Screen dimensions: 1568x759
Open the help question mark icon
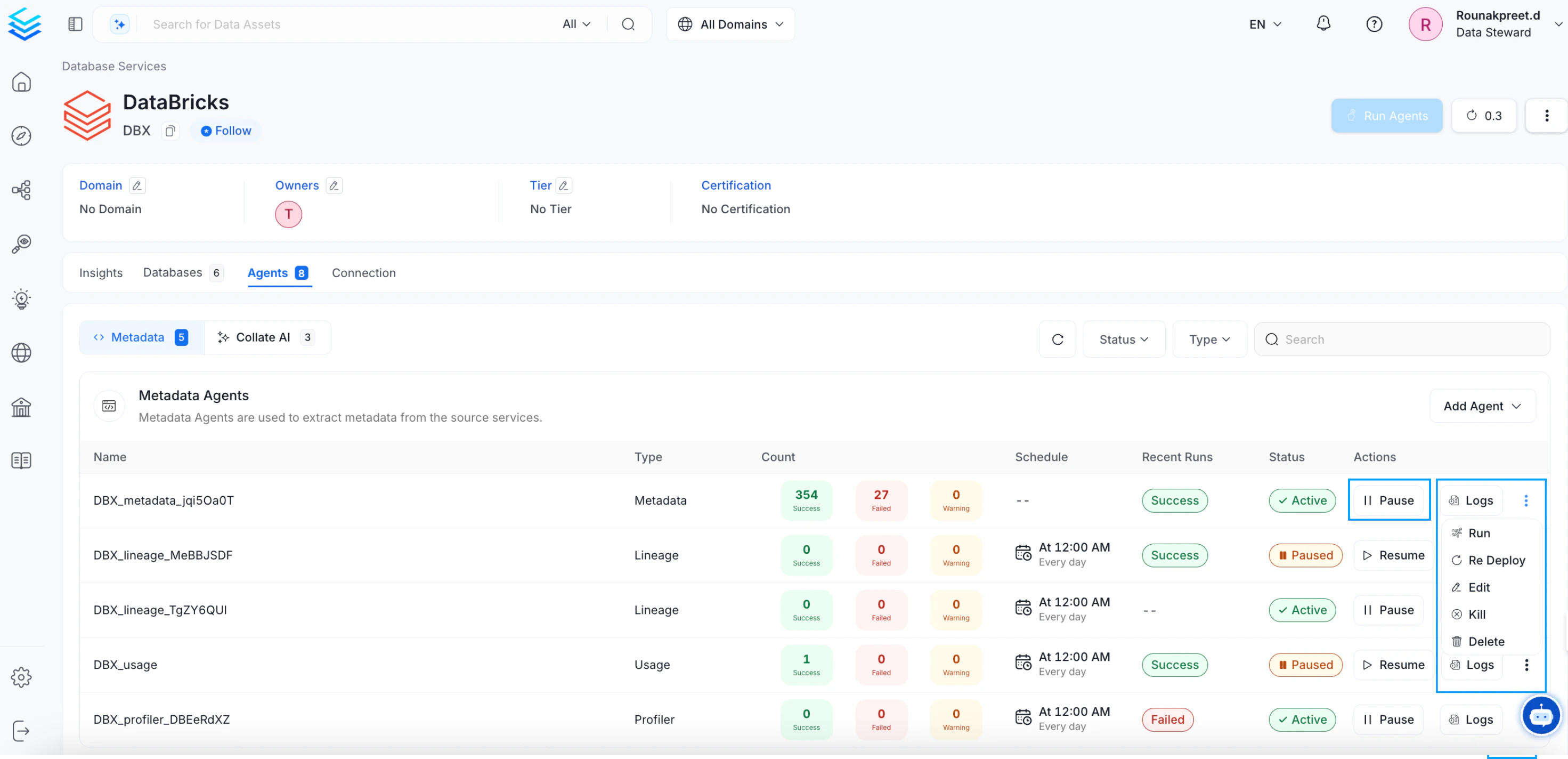point(1374,25)
